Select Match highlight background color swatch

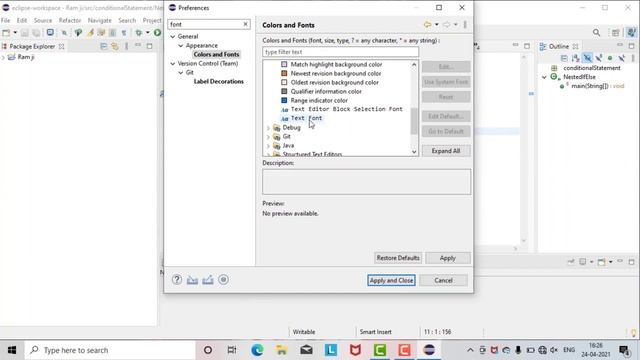(284, 64)
